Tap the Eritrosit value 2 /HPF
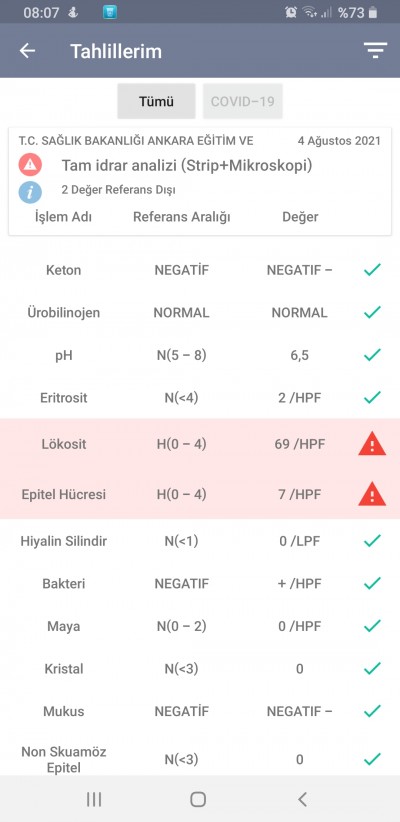This screenshot has height=822, width=400. 299,398
